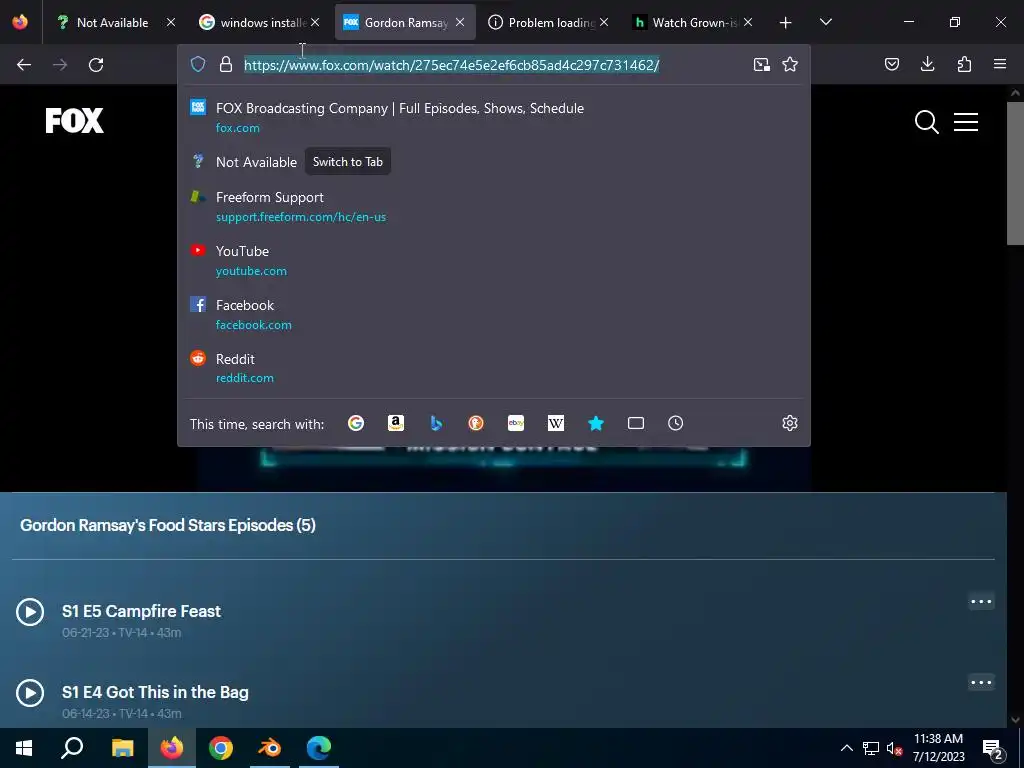Viewport: 1024px width, 768px height.
Task: Close the Problem loading tab
Action: [x=604, y=22]
